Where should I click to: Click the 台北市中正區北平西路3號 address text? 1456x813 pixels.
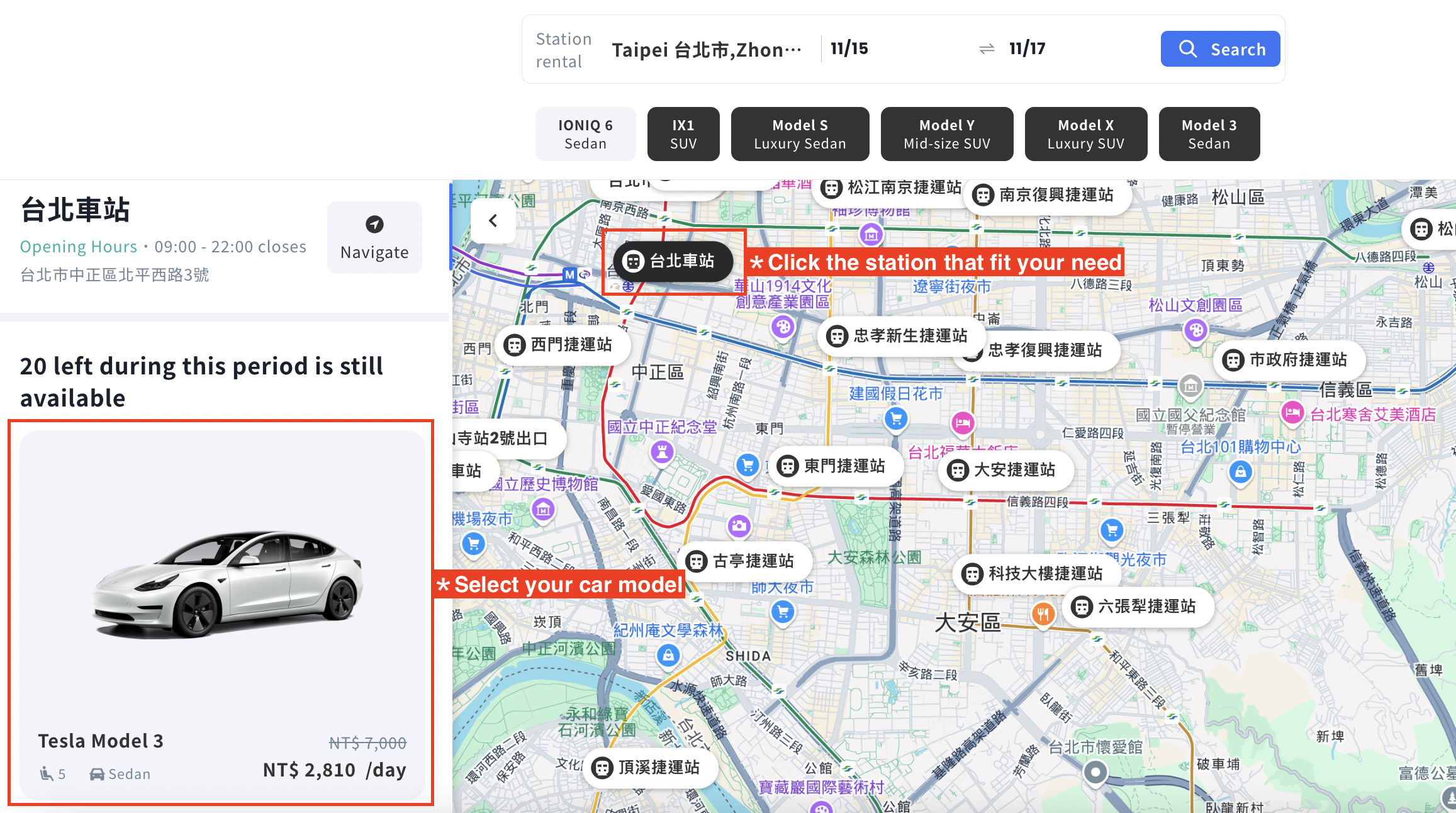click(x=115, y=275)
